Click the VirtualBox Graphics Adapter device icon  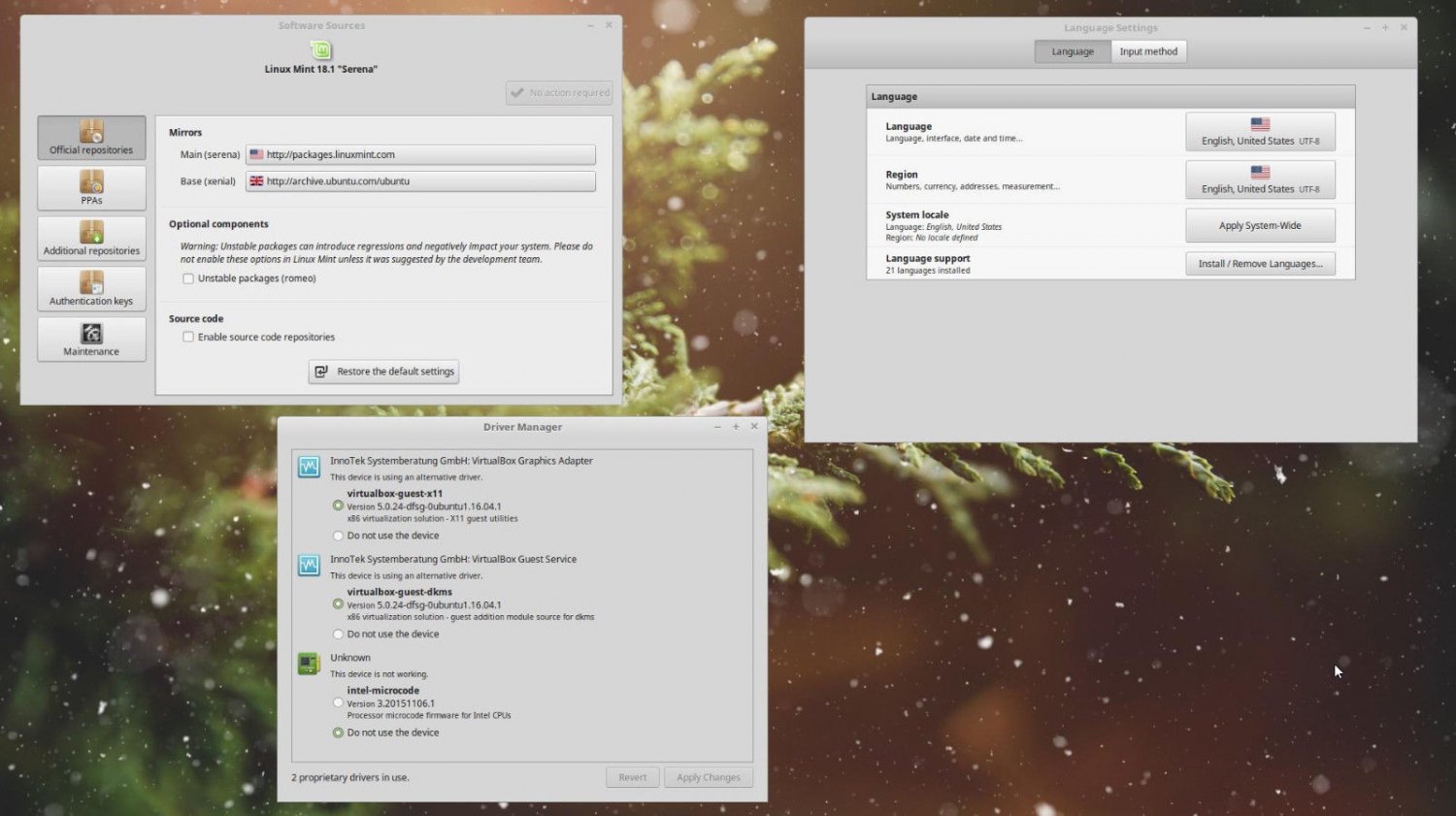pyautogui.click(x=309, y=466)
